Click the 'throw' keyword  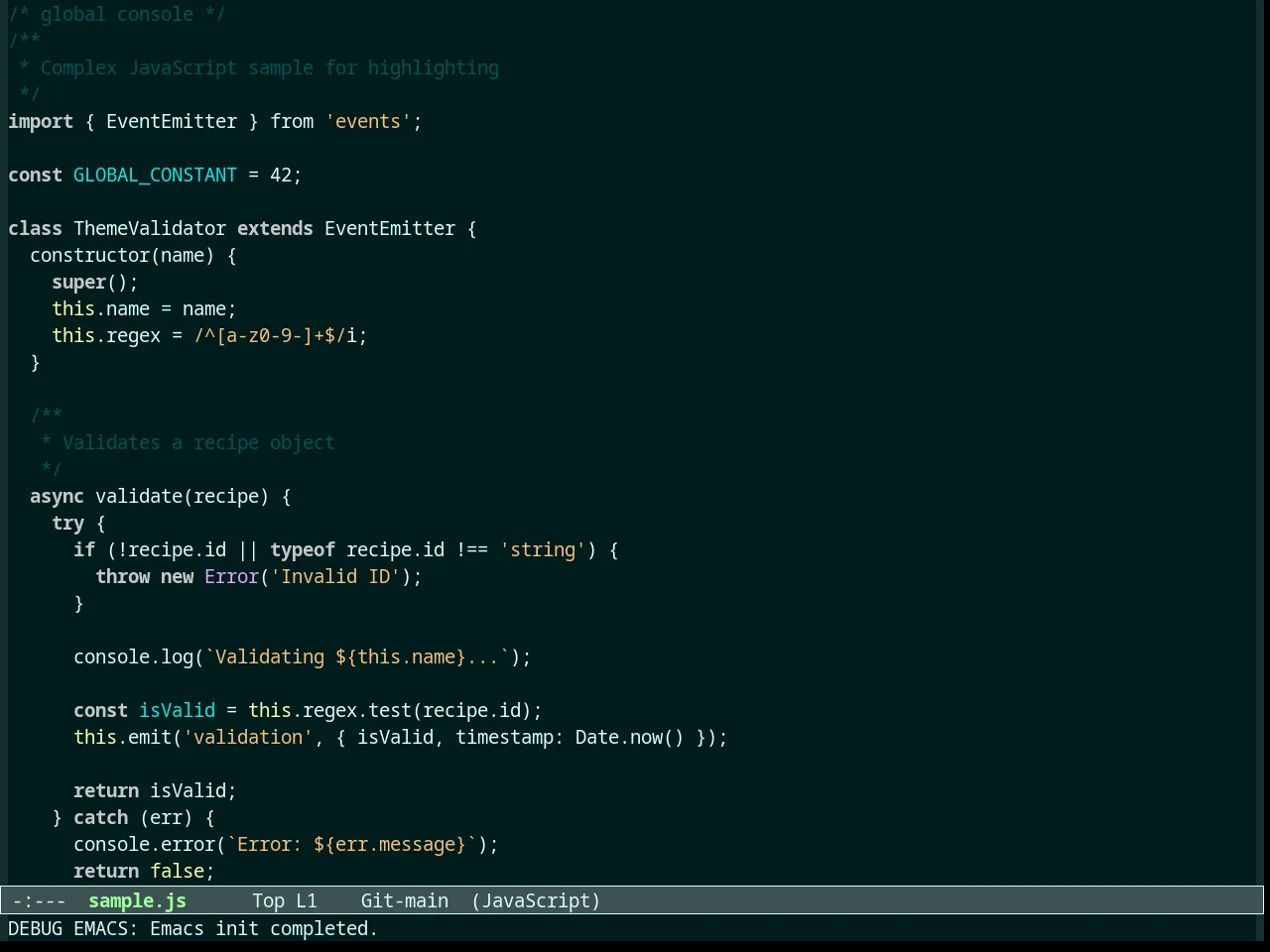coord(122,576)
